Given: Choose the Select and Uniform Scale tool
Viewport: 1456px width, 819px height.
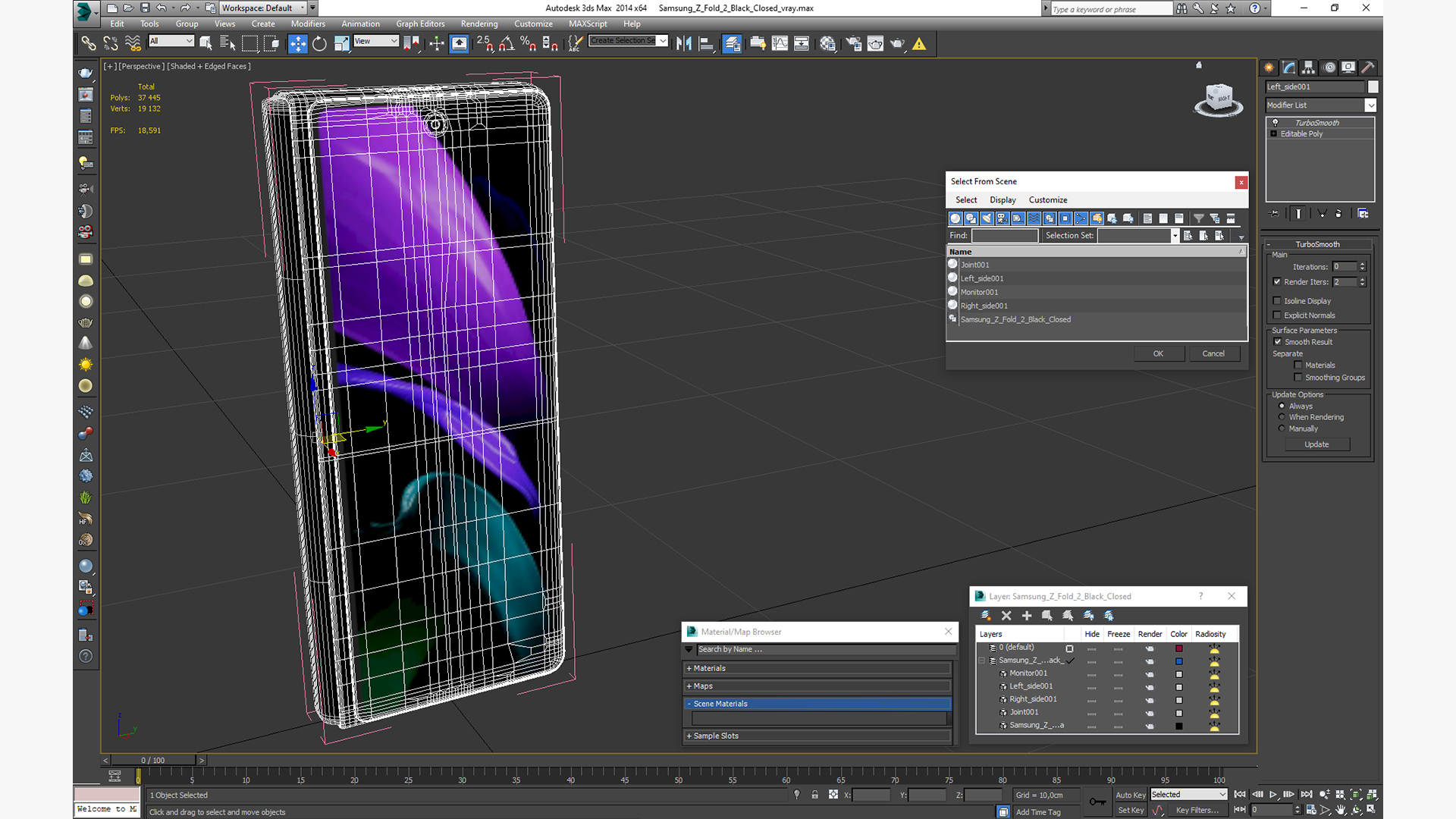Looking at the screenshot, I should tap(341, 43).
